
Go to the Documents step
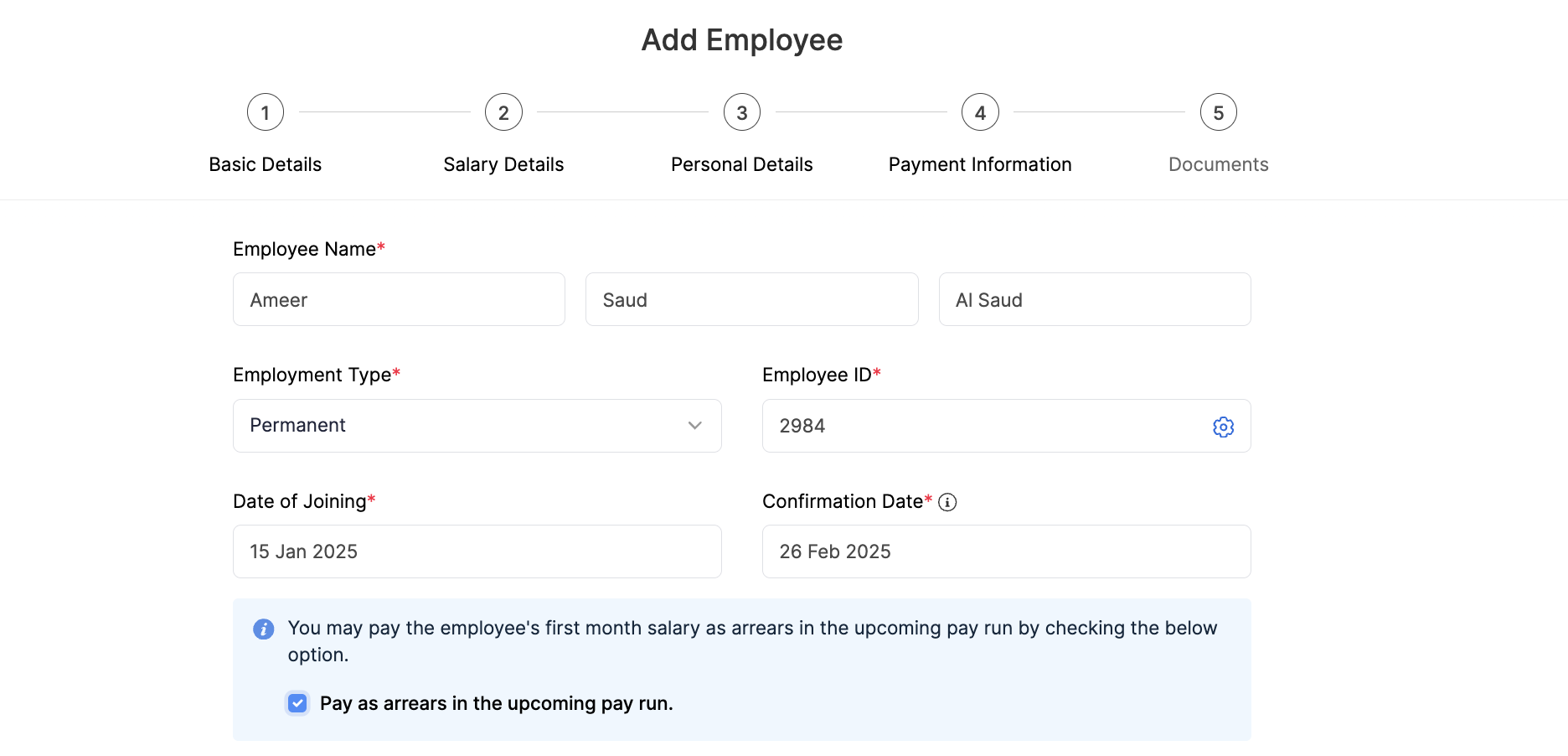pyautogui.click(x=1218, y=164)
